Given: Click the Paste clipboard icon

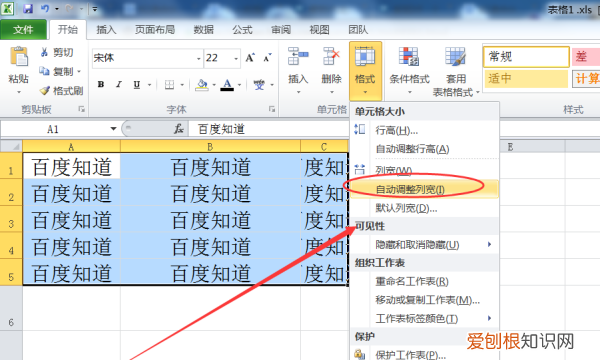Looking at the screenshot, I should 18,57.
